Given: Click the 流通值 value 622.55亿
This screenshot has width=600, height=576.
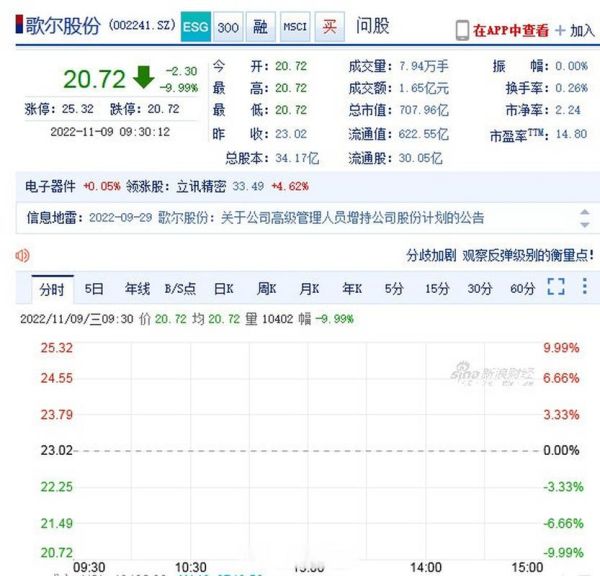Looking at the screenshot, I should point(424,134).
